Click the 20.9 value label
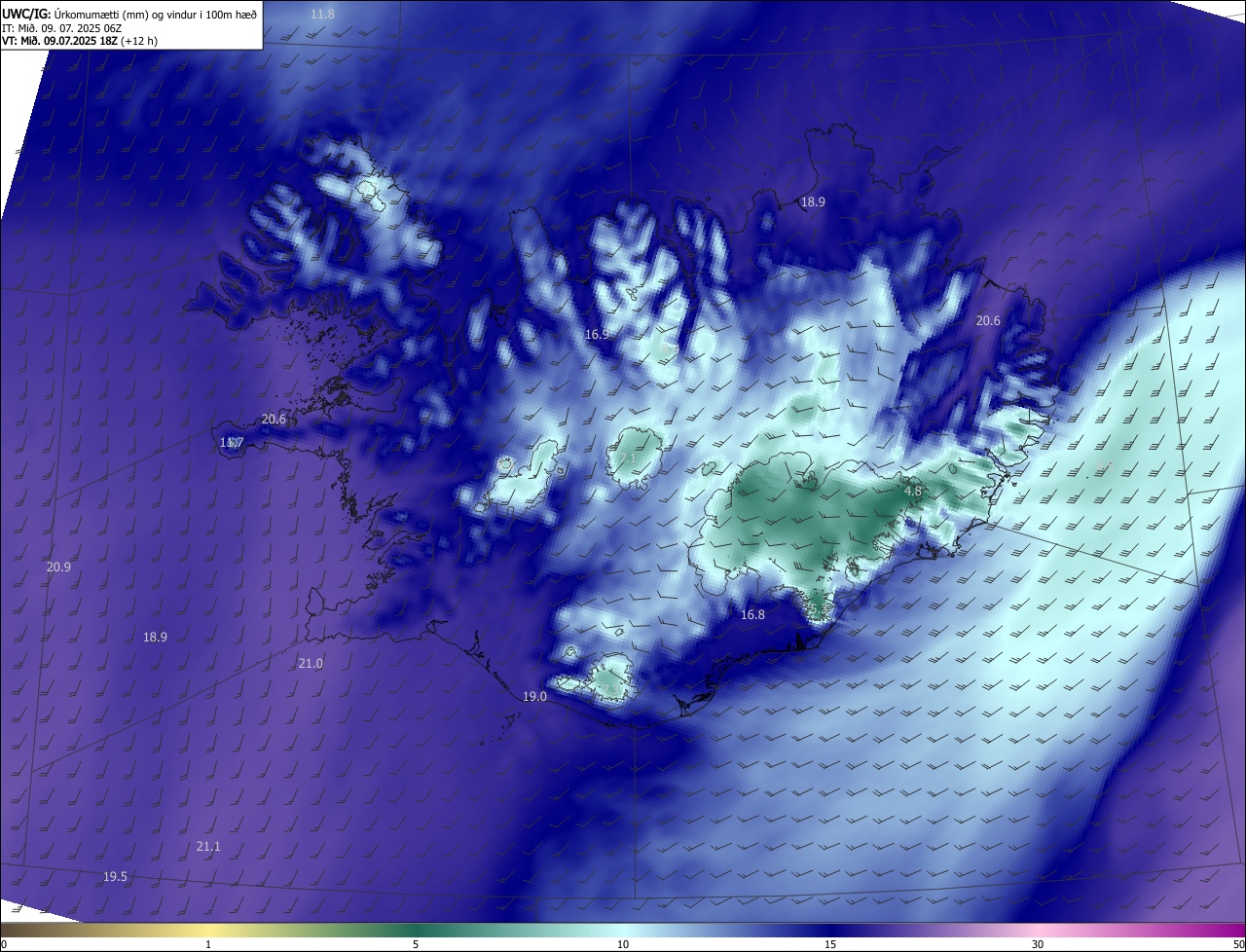This screenshot has height=952, width=1246. [x=58, y=567]
